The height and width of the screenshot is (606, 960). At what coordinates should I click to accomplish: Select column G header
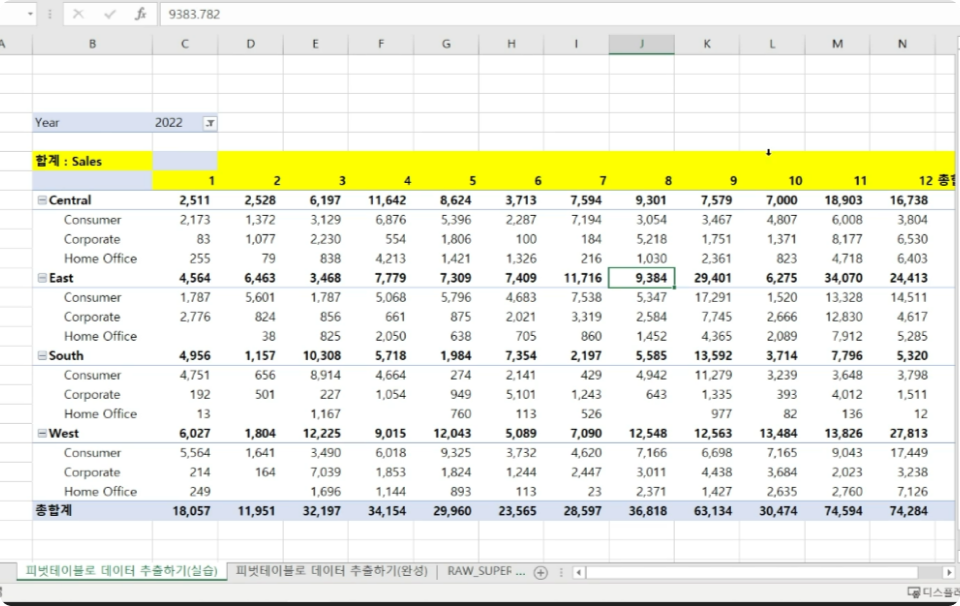click(446, 44)
